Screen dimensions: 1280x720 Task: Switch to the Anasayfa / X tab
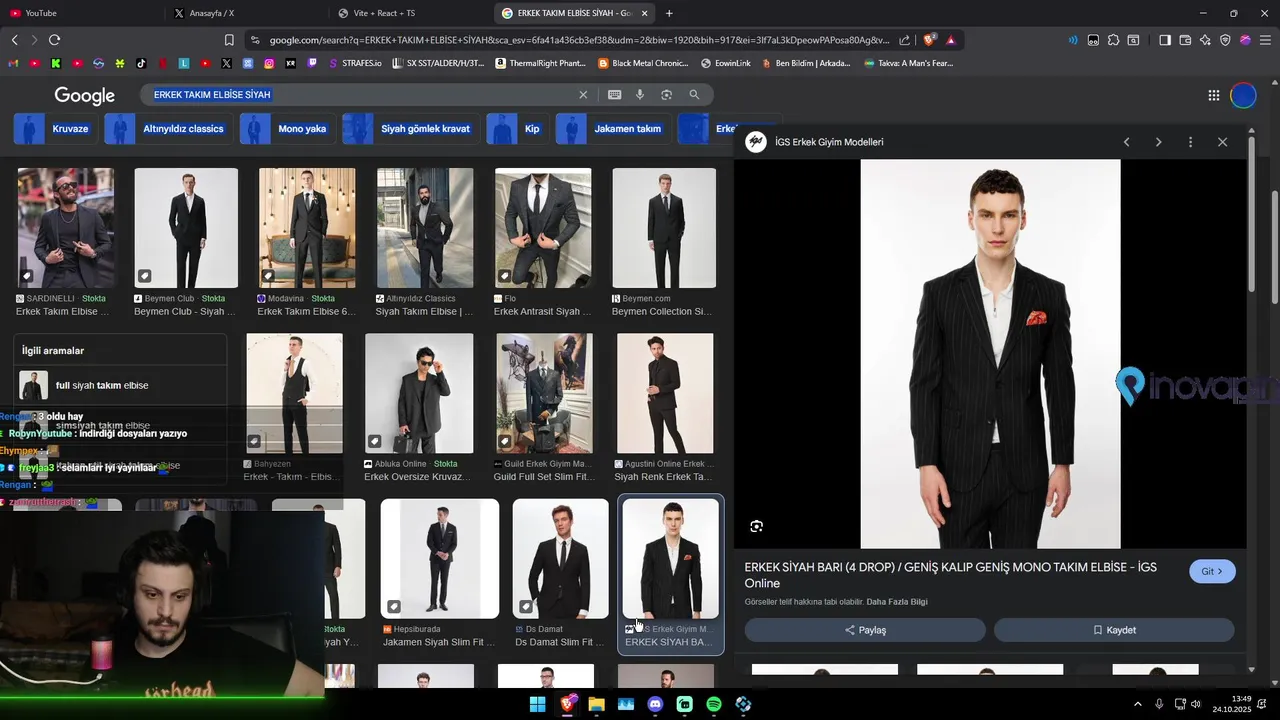[x=245, y=13]
